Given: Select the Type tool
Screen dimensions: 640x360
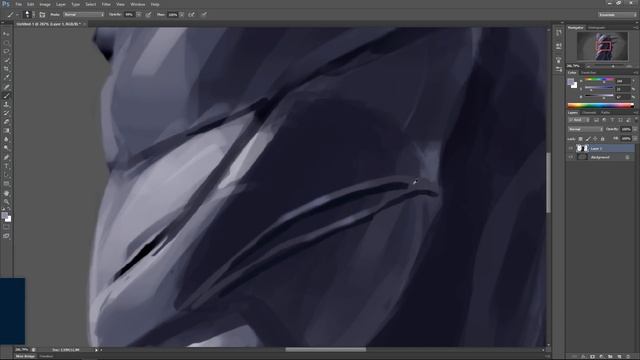Looking at the screenshot, I should point(6,166).
